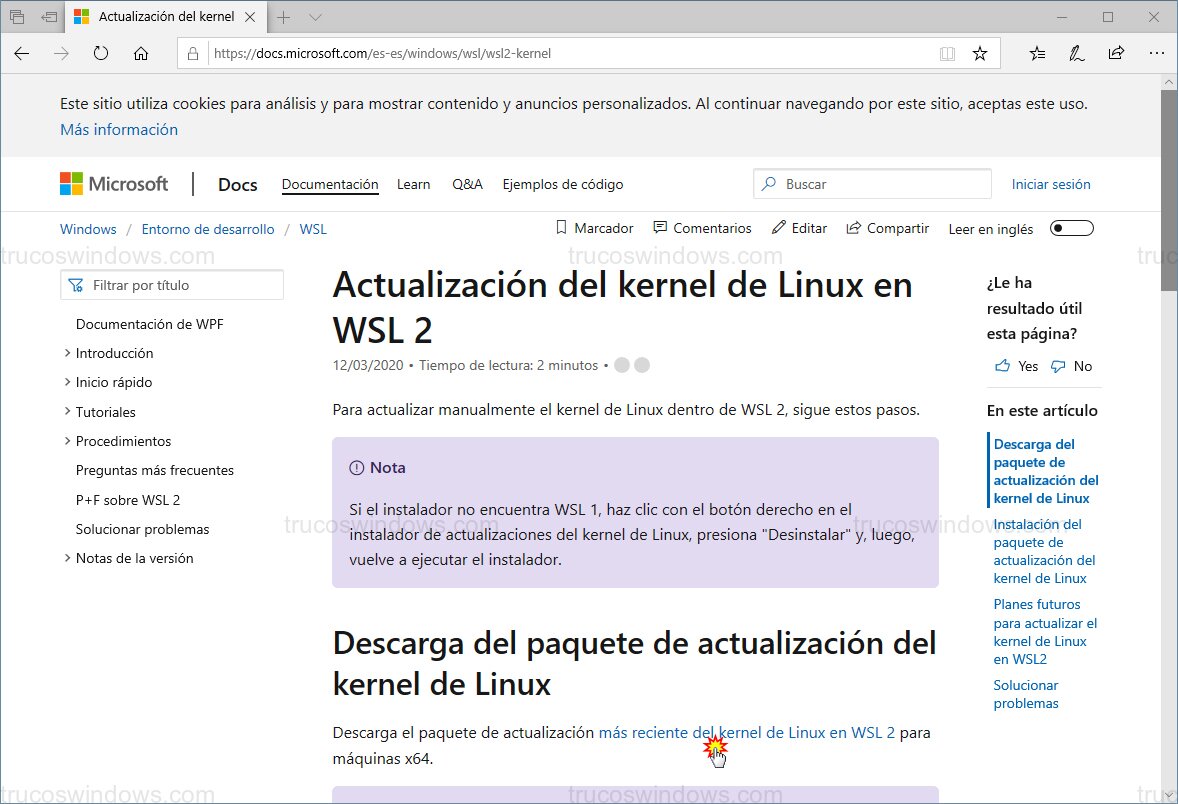Select Learn in the Docs menu
The width and height of the screenshot is (1178, 804).
(413, 184)
